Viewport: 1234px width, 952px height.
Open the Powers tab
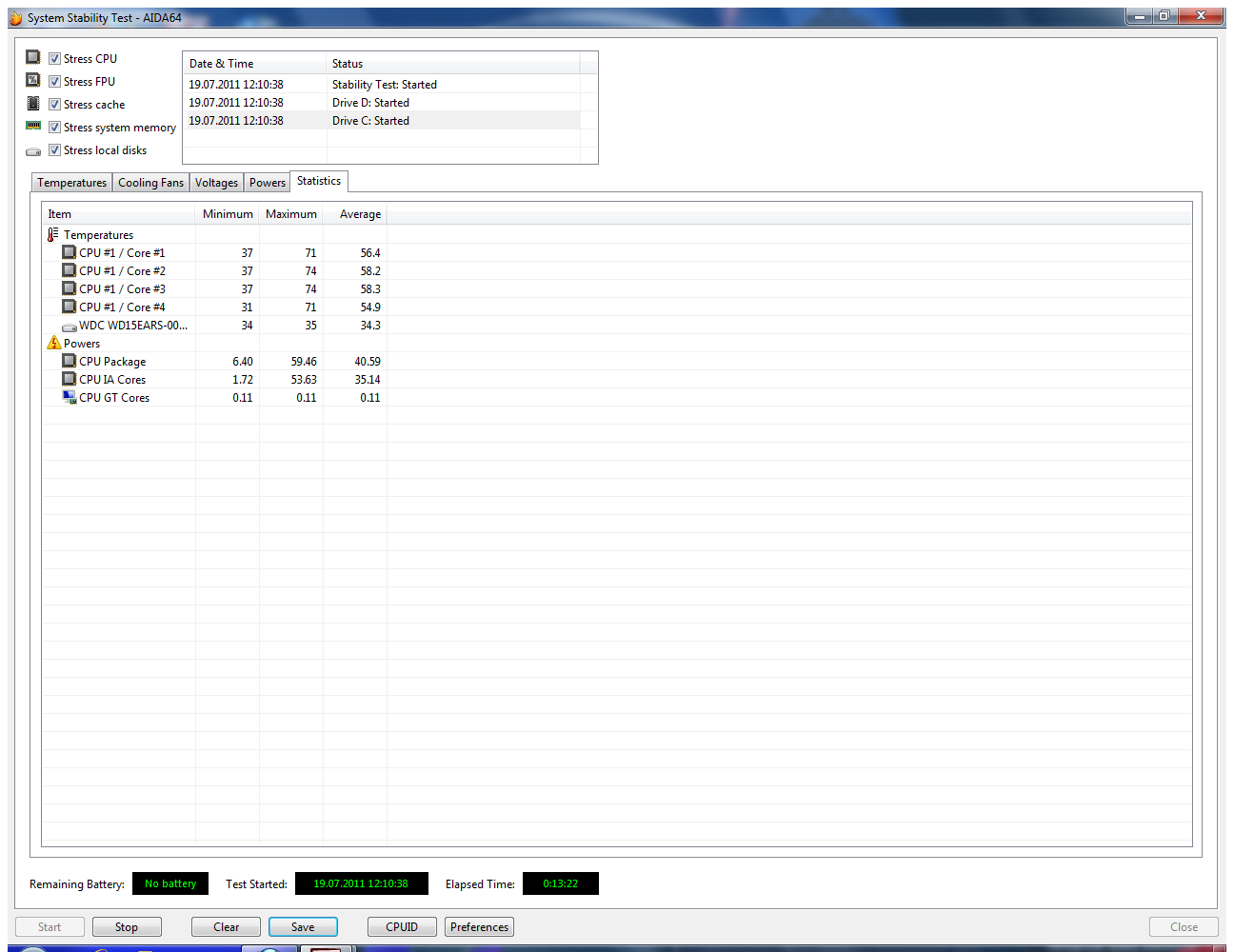[268, 183]
